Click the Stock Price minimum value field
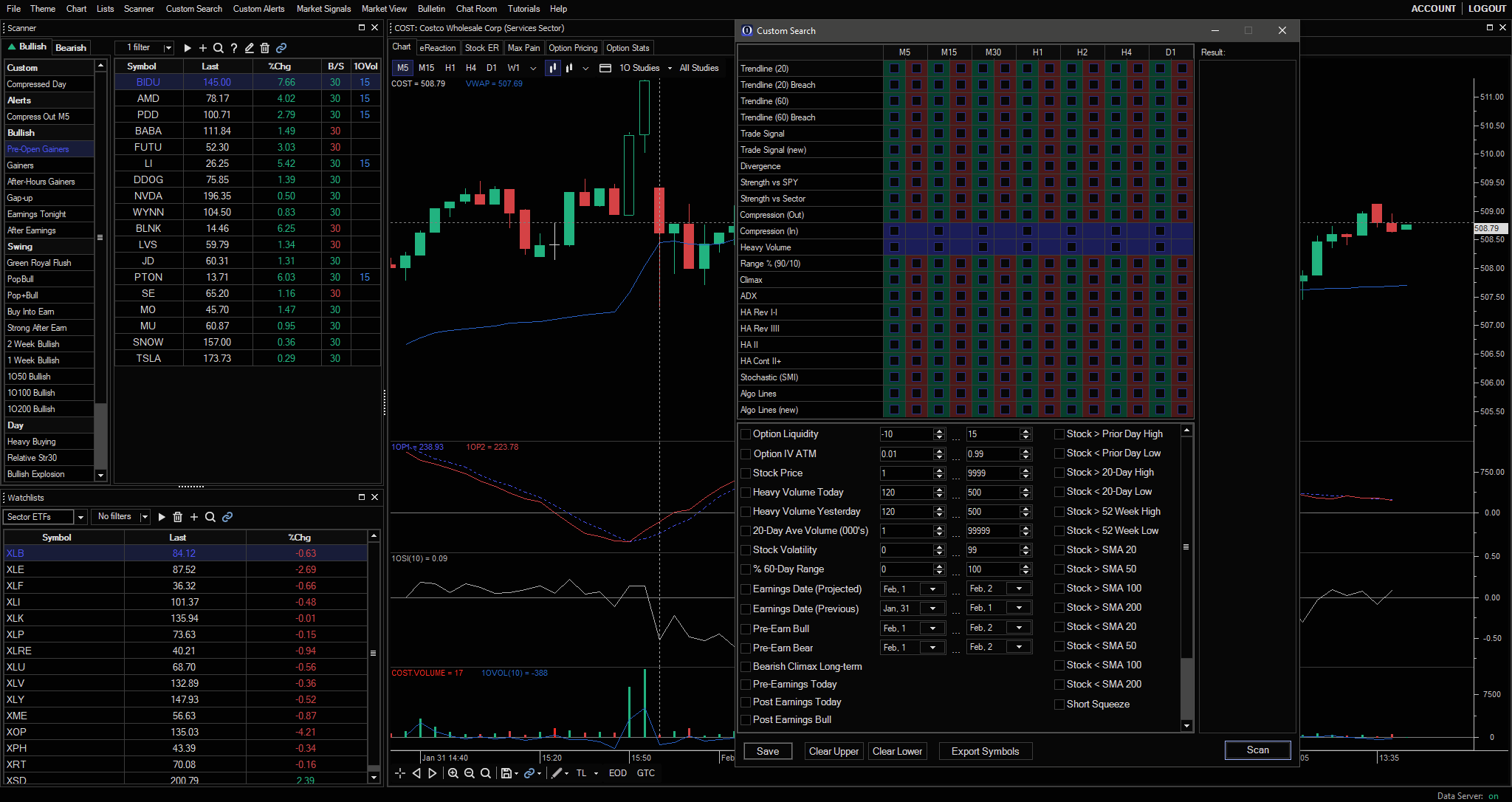 (x=906, y=473)
